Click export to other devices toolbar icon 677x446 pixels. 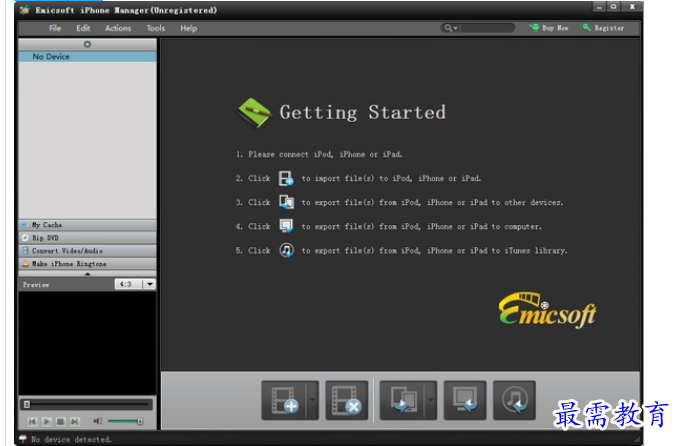402,400
